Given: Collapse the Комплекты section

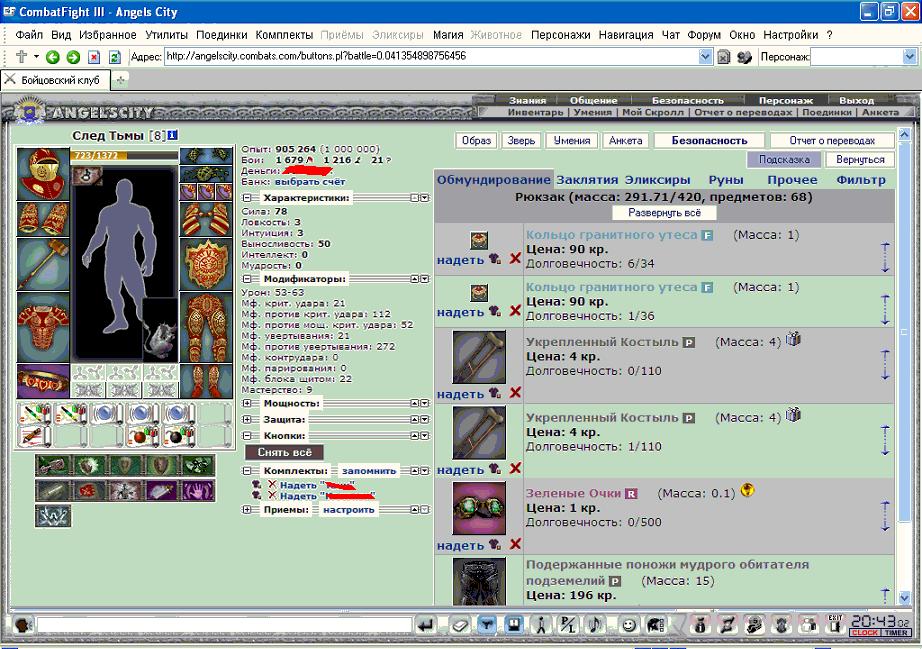Looking at the screenshot, I should tap(248, 471).
